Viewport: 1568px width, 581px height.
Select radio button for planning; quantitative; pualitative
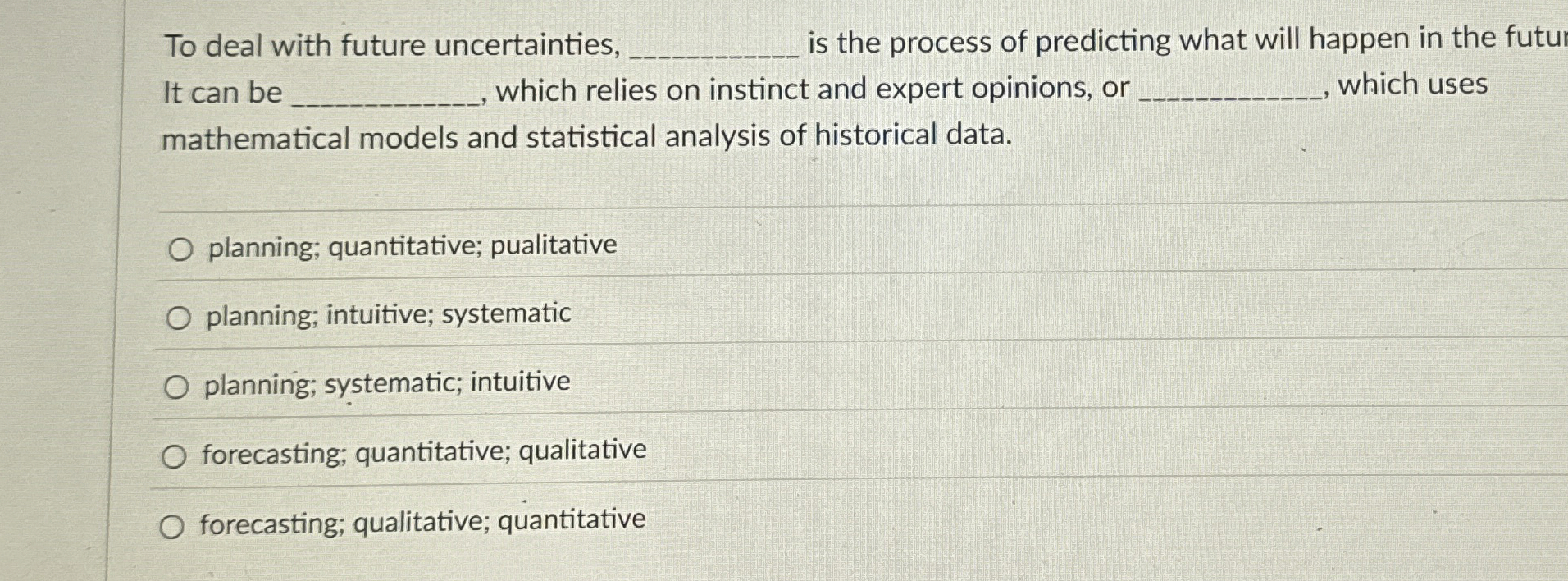tap(181, 249)
